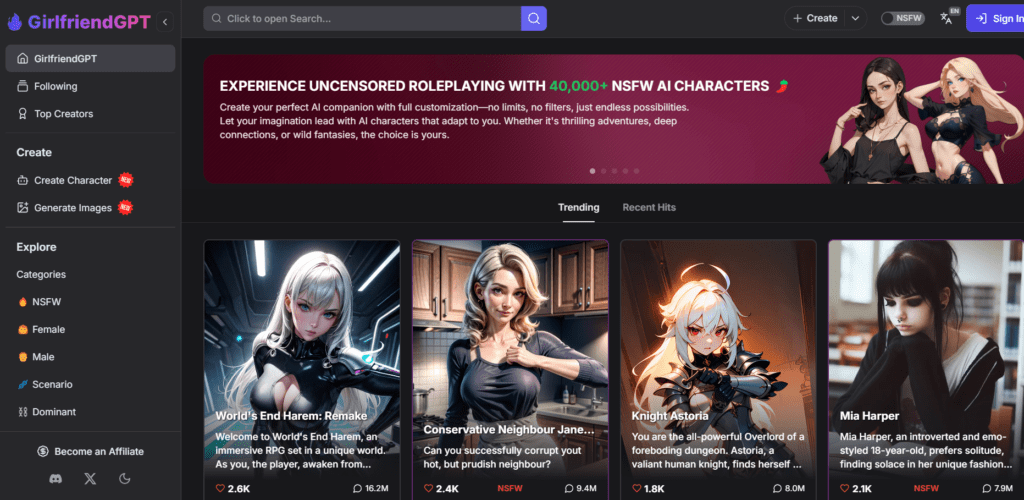Open the language translate selector
1024x500 pixels.
click(x=948, y=18)
